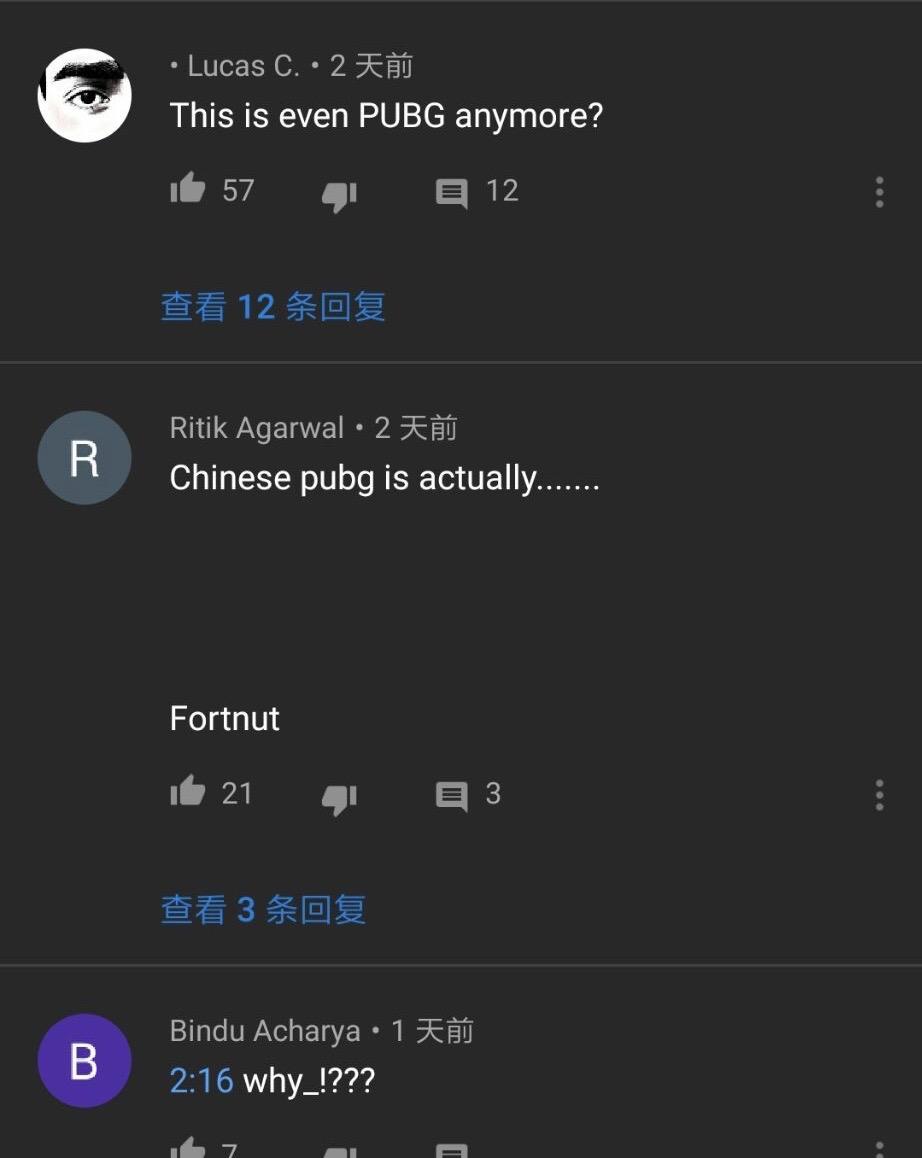Expand the 12 replies under Lucas C.
The width and height of the screenshot is (922, 1158).
[x=273, y=306]
